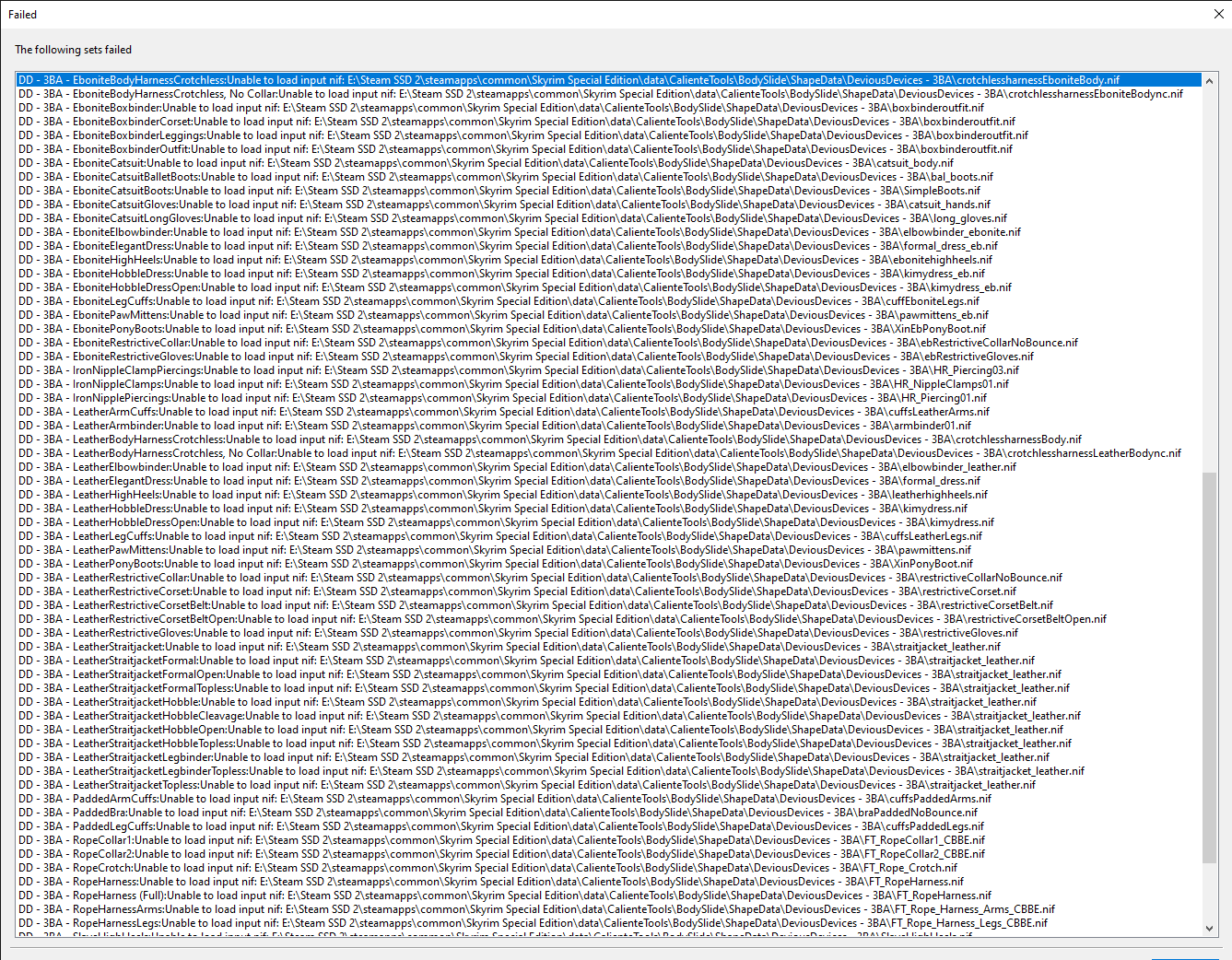Select the LeatherRestrictiveGloves row
Image resolution: width=1232 pixels, height=960 pixels.
pyautogui.click(x=609, y=633)
